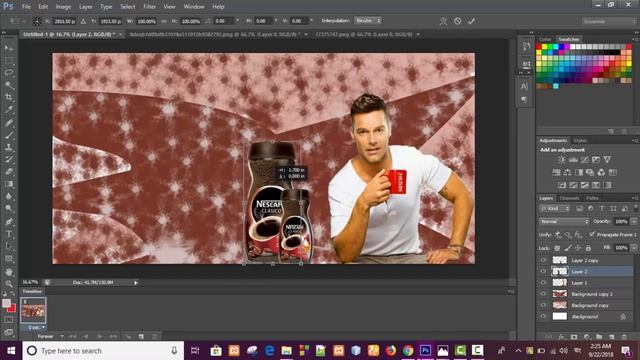Toggle lock all for layer
Viewport: 640px width, 360px height.
coord(588,248)
